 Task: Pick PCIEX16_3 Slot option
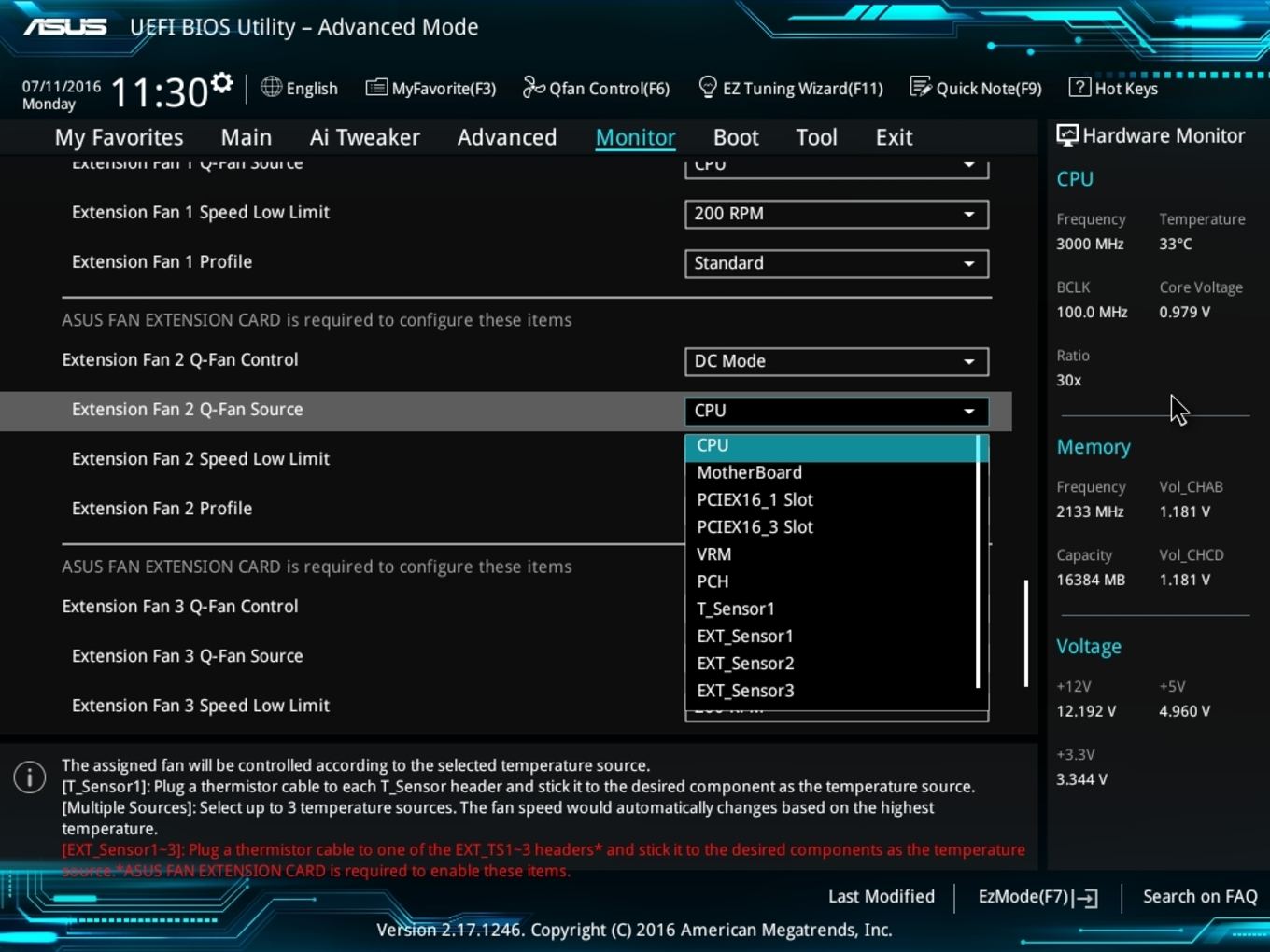[831, 527]
